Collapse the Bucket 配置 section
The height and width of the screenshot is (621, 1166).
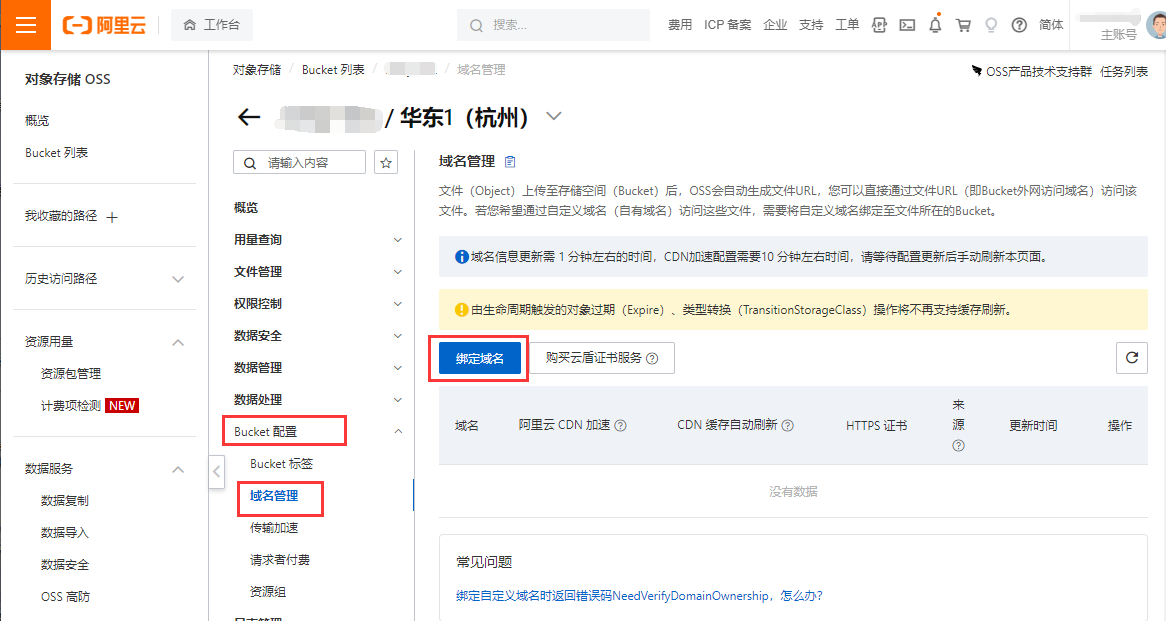point(397,432)
